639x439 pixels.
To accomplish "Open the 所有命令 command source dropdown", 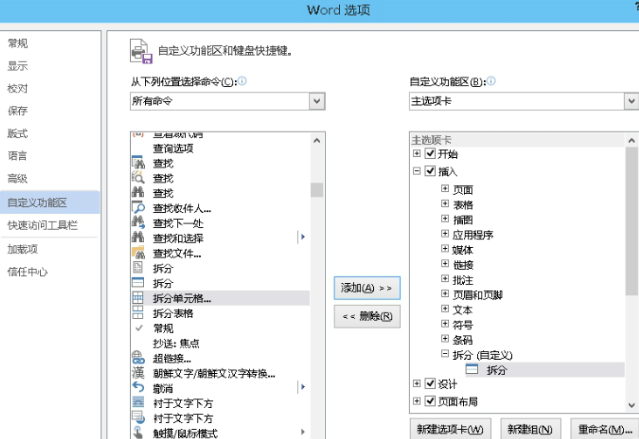I will click(x=317, y=101).
